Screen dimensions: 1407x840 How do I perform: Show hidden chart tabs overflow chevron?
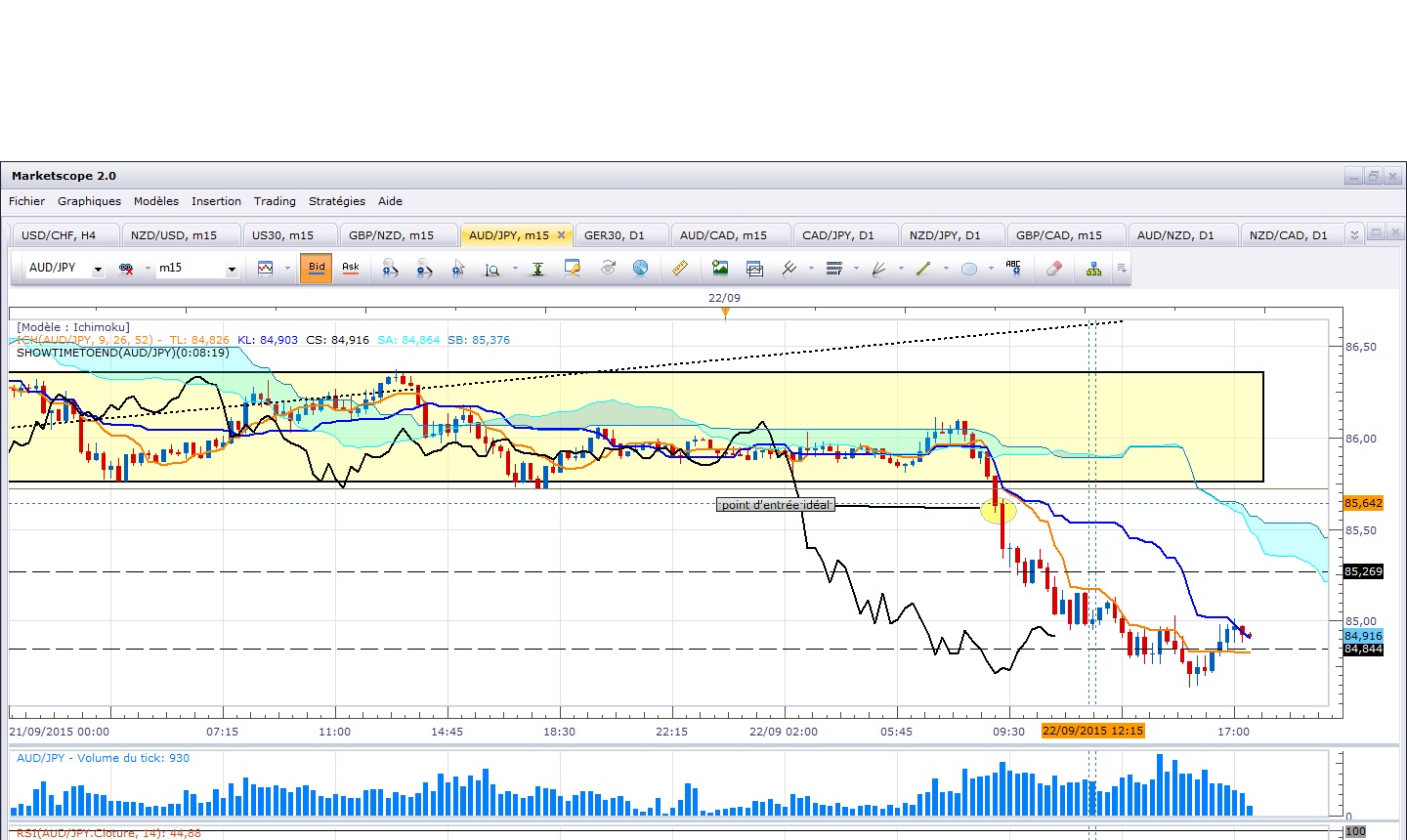click(x=1353, y=235)
